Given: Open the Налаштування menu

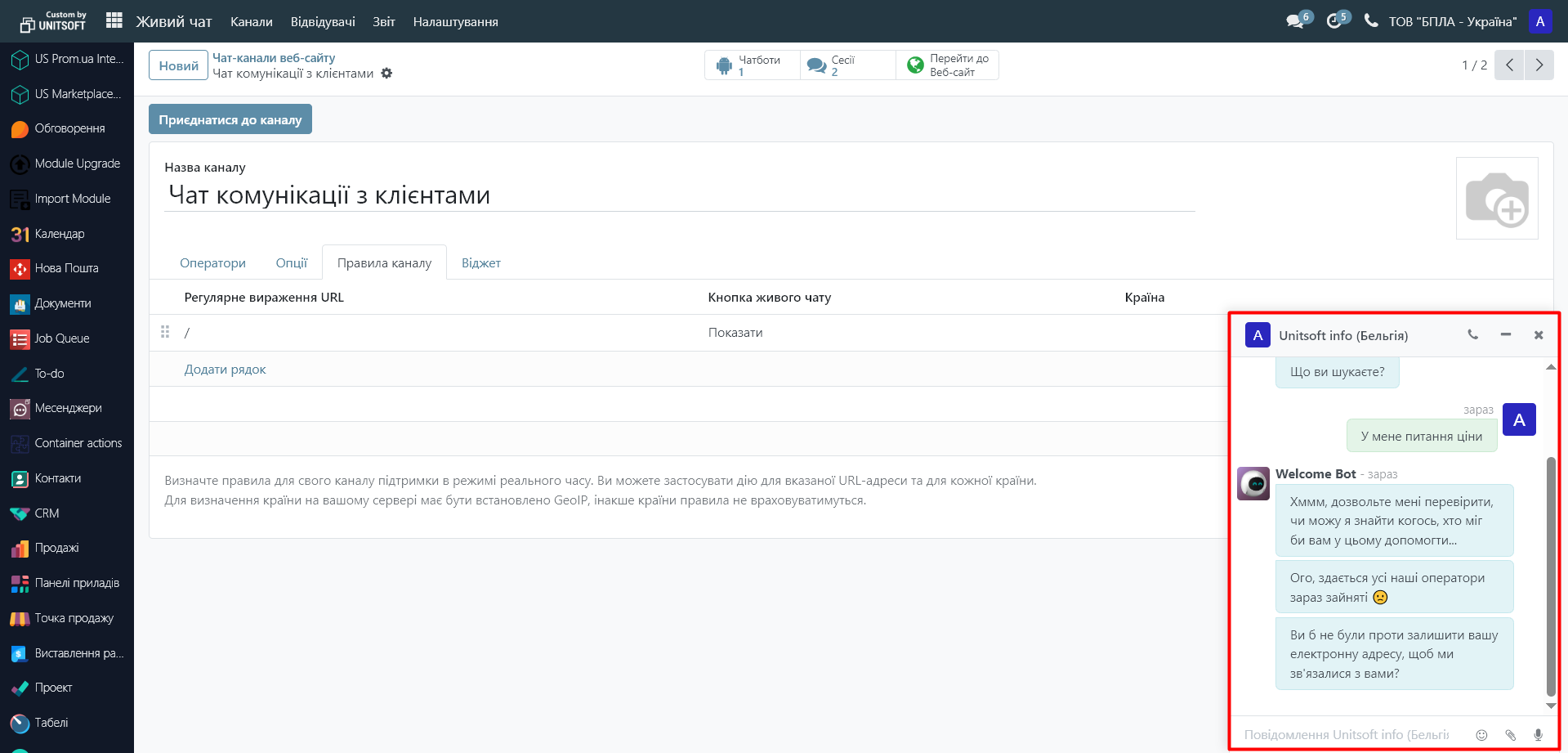Looking at the screenshot, I should (455, 22).
